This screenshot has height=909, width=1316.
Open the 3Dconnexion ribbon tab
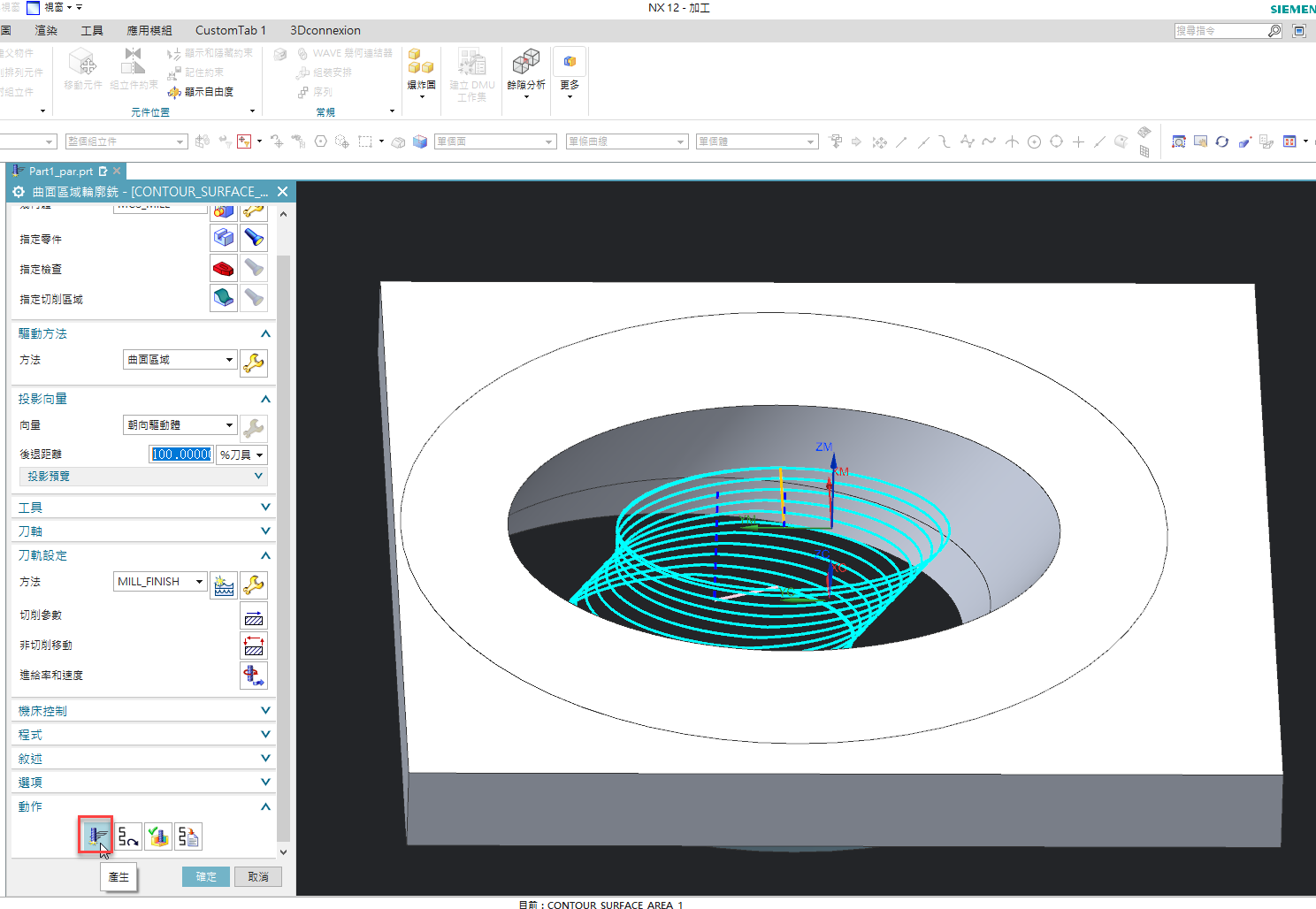[325, 30]
